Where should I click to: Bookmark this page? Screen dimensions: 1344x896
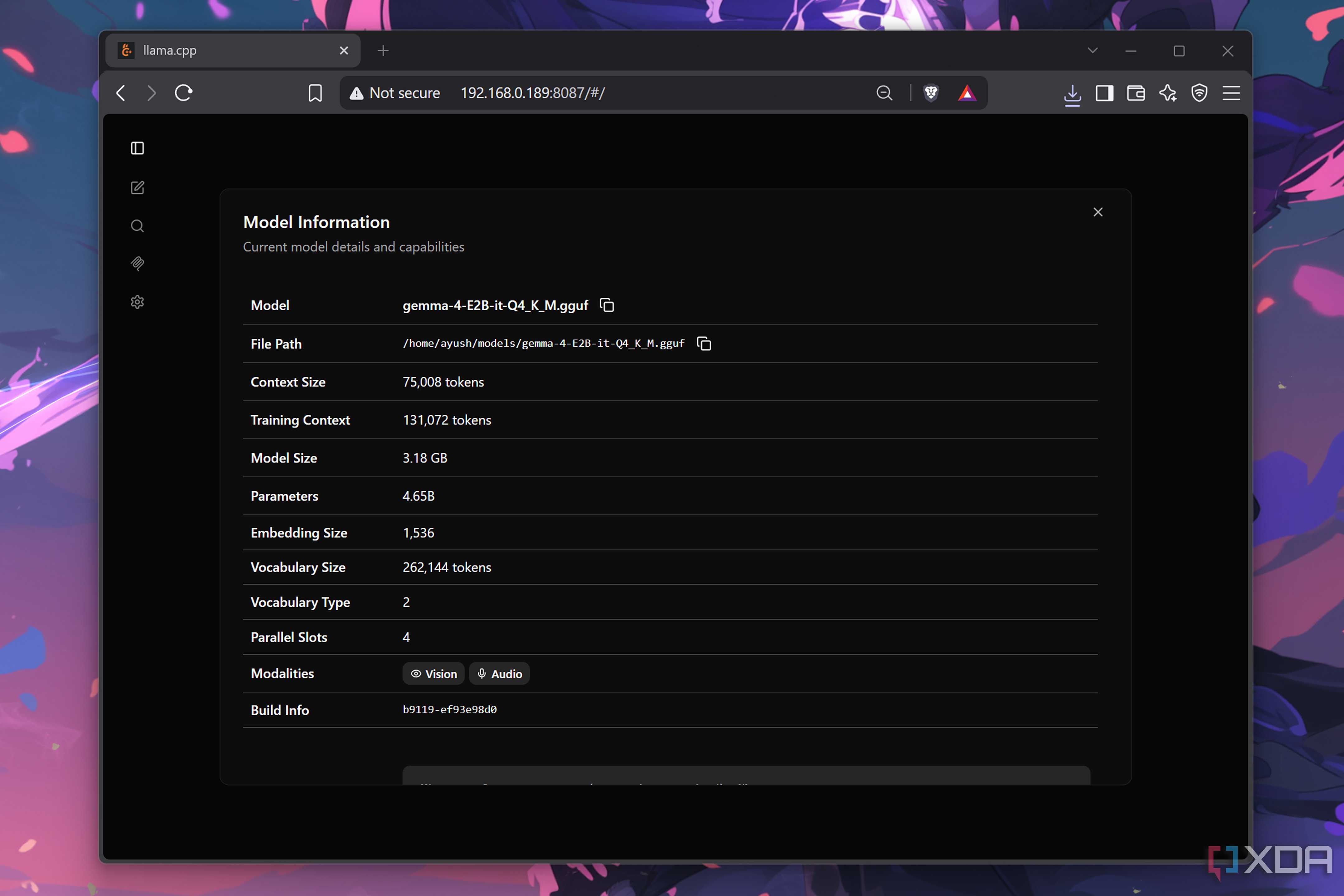(315, 93)
